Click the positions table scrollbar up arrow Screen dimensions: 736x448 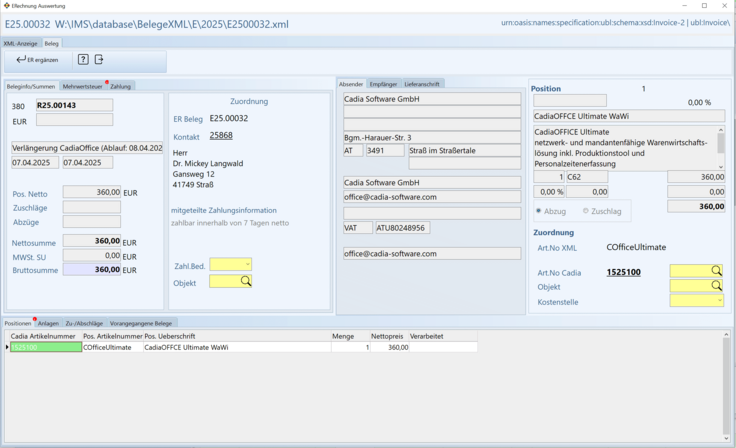(726, 334)
